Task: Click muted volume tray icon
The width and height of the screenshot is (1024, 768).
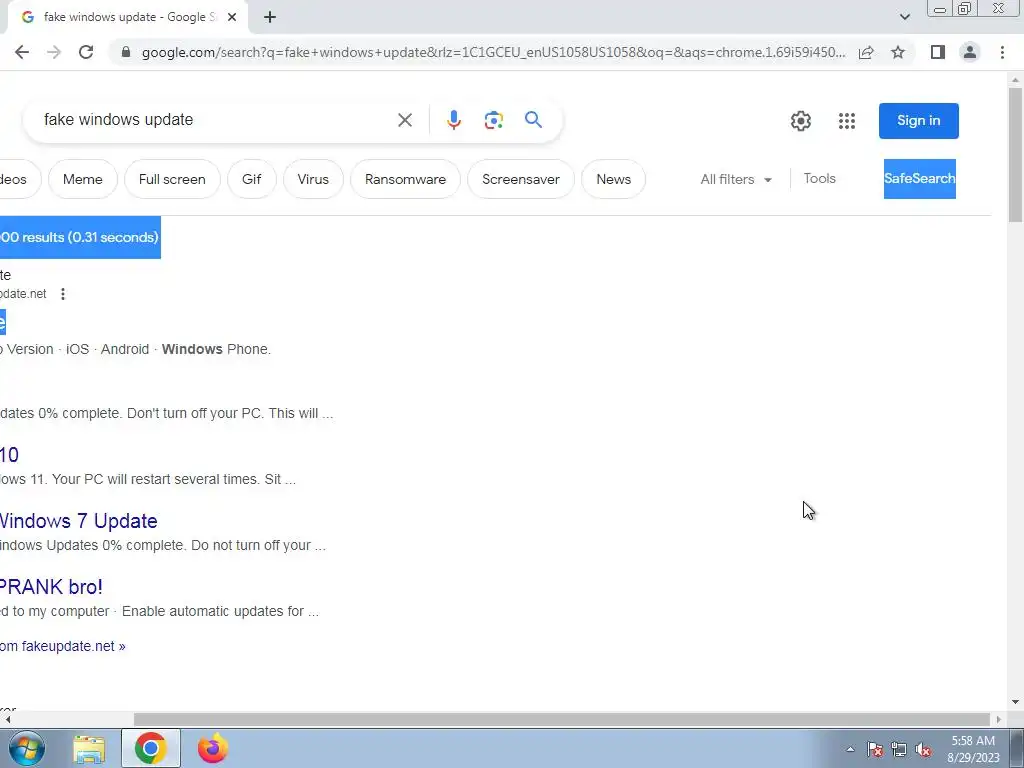Action: click(x=923, y=750)
